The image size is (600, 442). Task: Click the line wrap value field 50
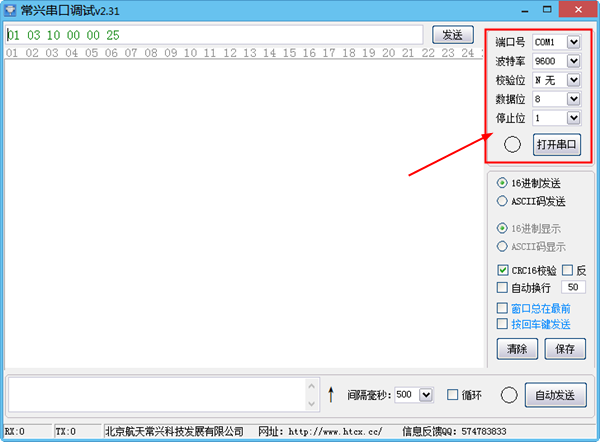(573, 287)
